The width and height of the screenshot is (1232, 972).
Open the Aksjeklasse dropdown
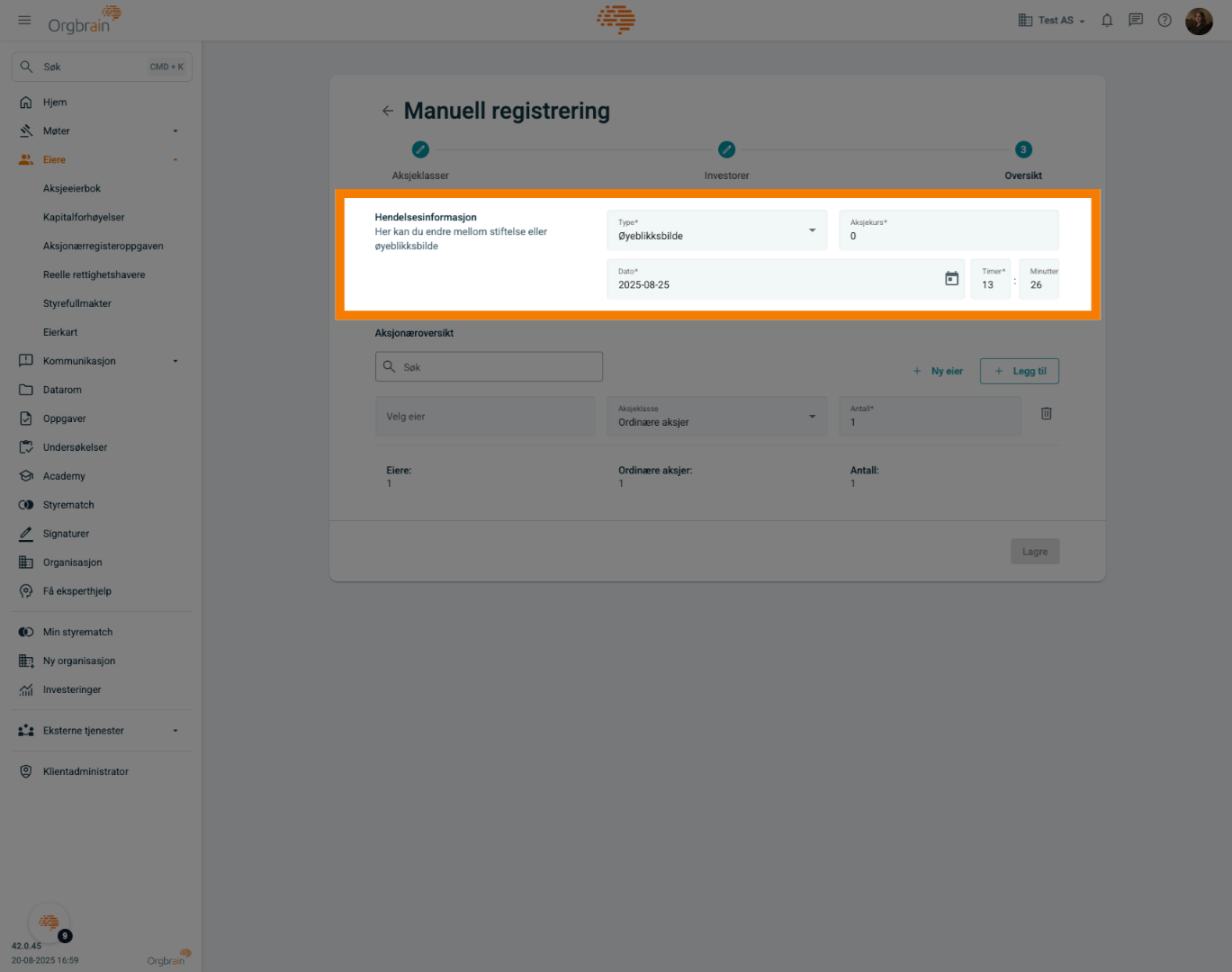[x=716, y=417]
